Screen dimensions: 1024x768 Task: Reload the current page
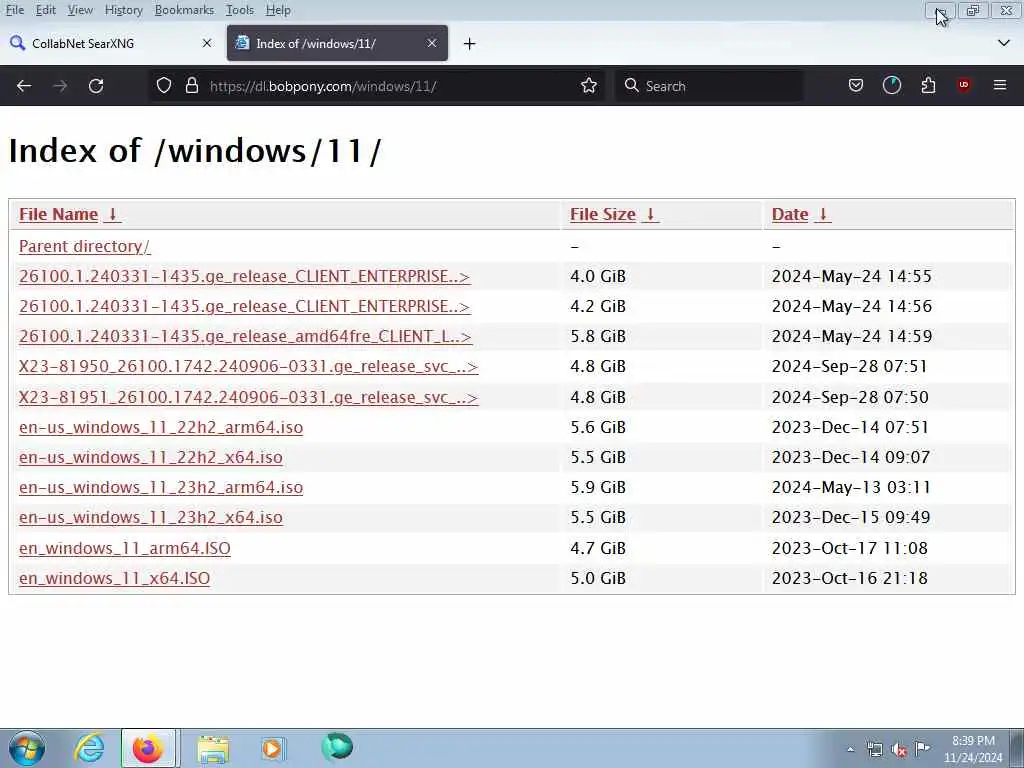(96, 86)
